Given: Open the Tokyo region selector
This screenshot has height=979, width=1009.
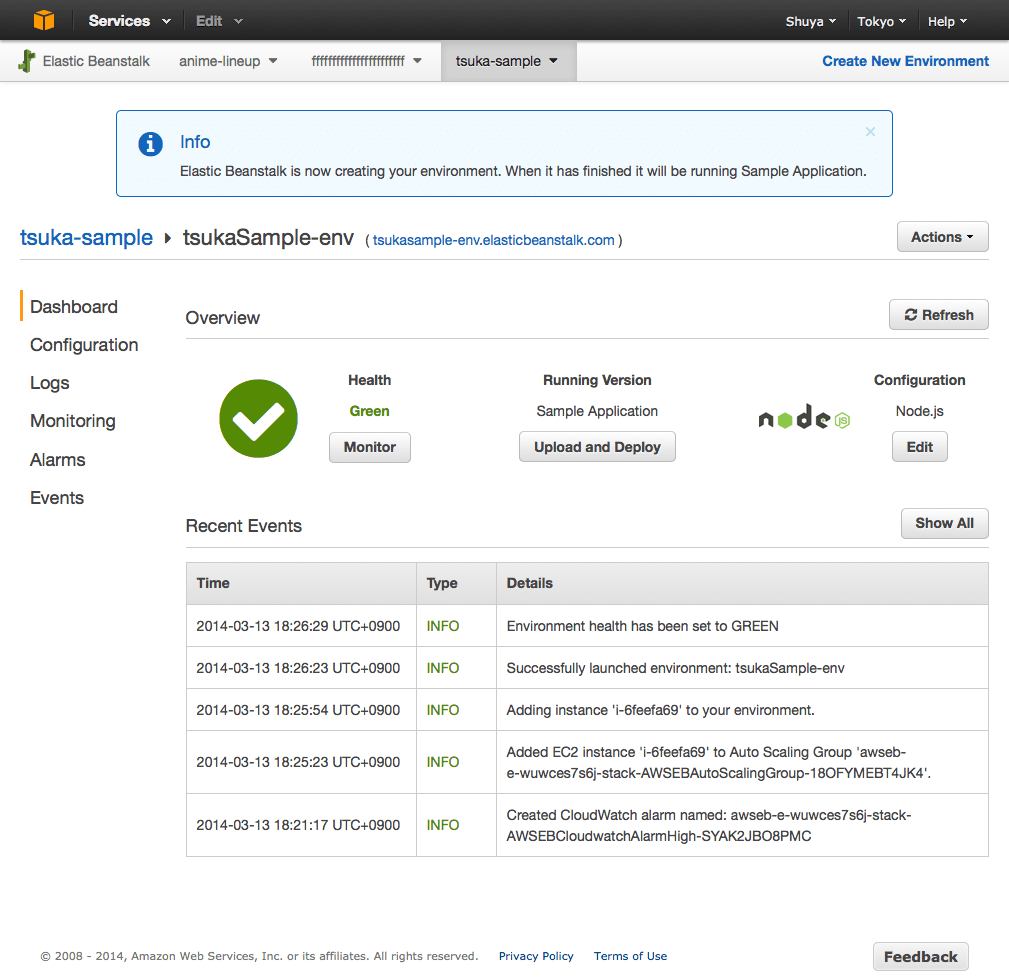Looking at the screenshot, I should (882, 21).
